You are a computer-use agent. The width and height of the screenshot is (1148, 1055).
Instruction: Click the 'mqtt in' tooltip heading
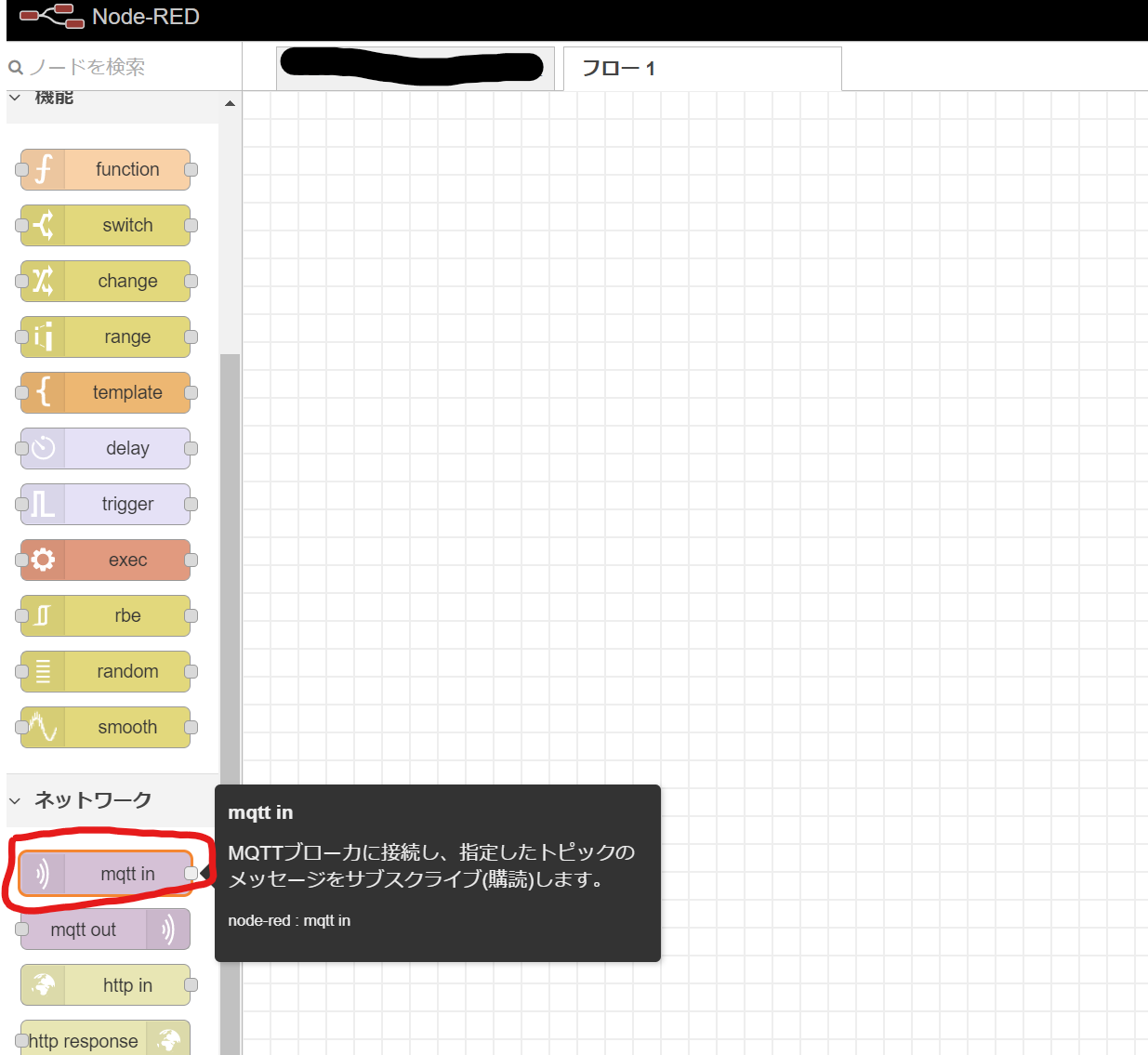point(260,812)
